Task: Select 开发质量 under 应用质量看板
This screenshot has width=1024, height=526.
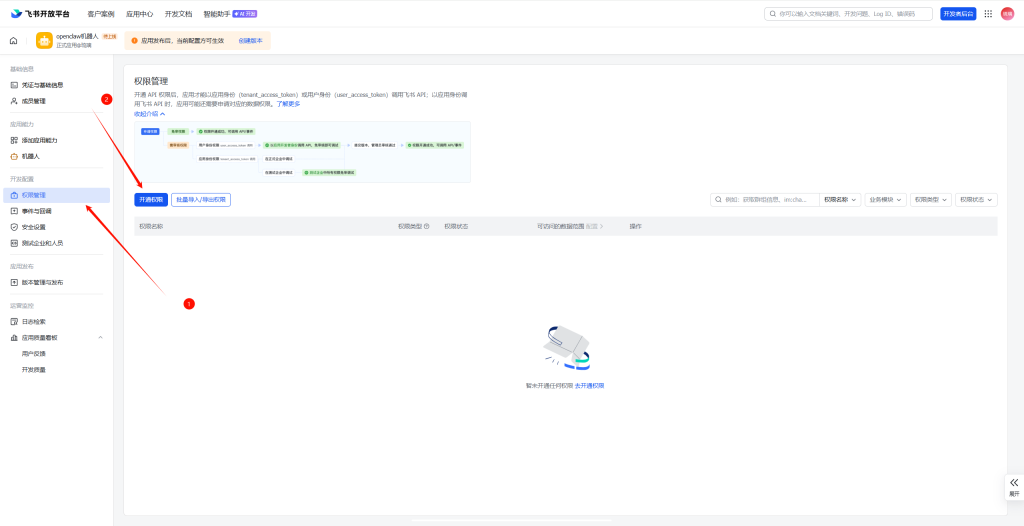Action: pos(34,370)
